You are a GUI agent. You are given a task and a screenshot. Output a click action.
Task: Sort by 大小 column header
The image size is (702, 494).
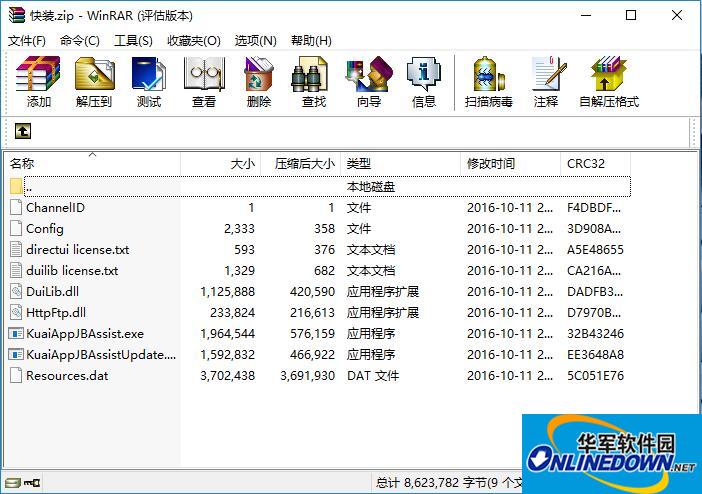pyautogui.click(x=220, y=163)
